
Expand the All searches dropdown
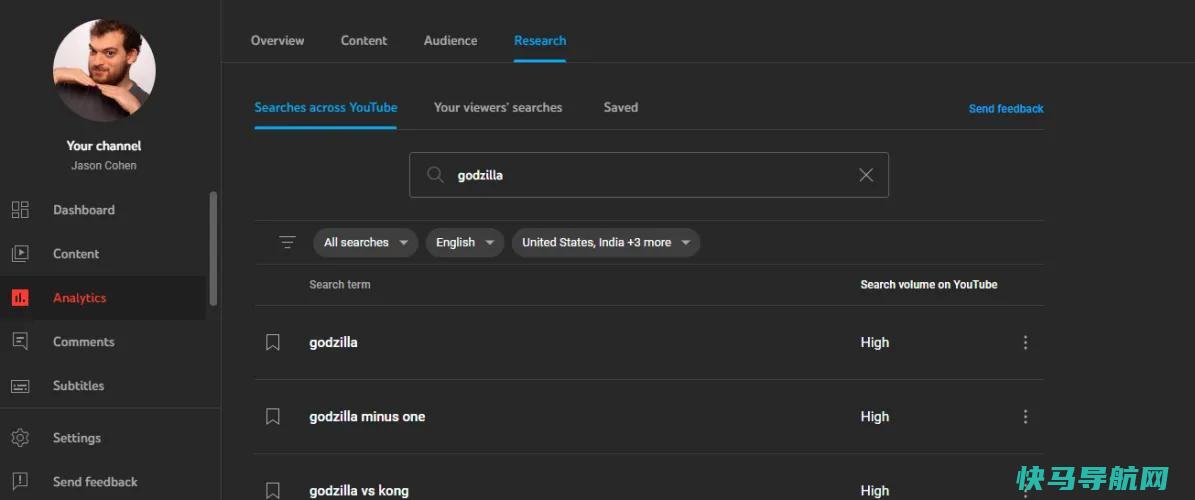(x=366, y=242)
